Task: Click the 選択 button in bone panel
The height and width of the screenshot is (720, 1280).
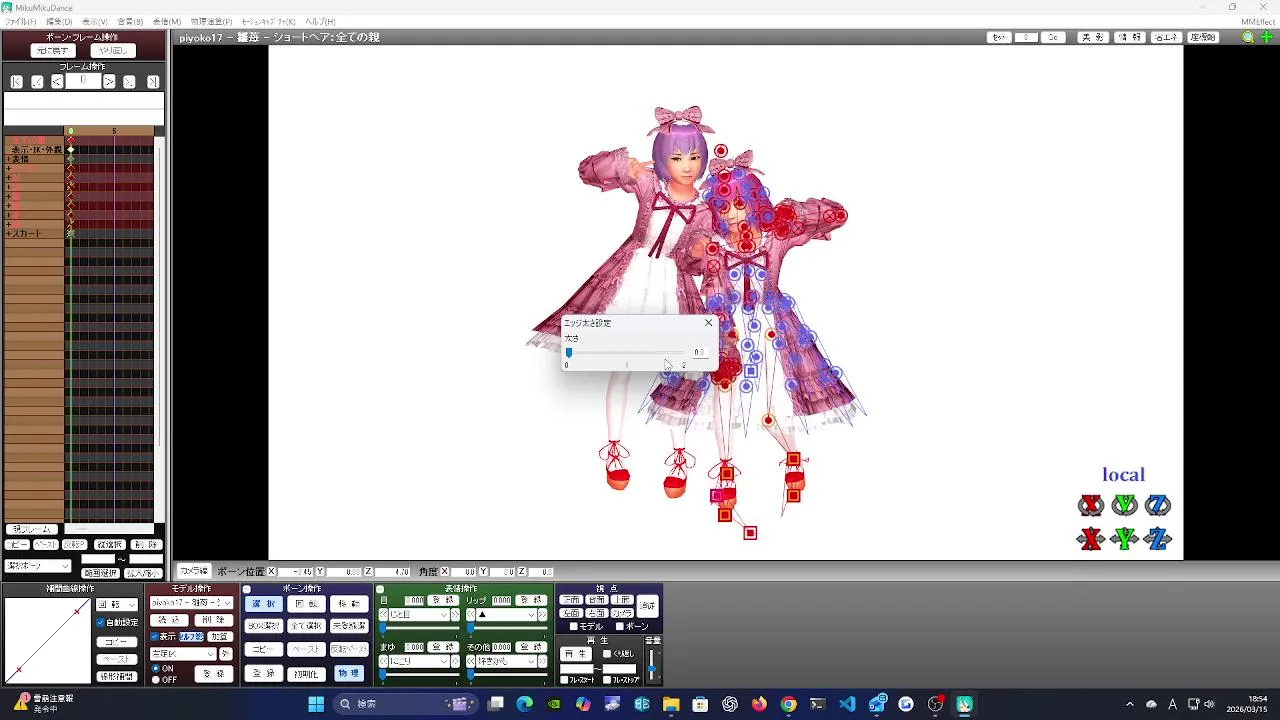Action: pyautogui.click(x=264, y=603)
